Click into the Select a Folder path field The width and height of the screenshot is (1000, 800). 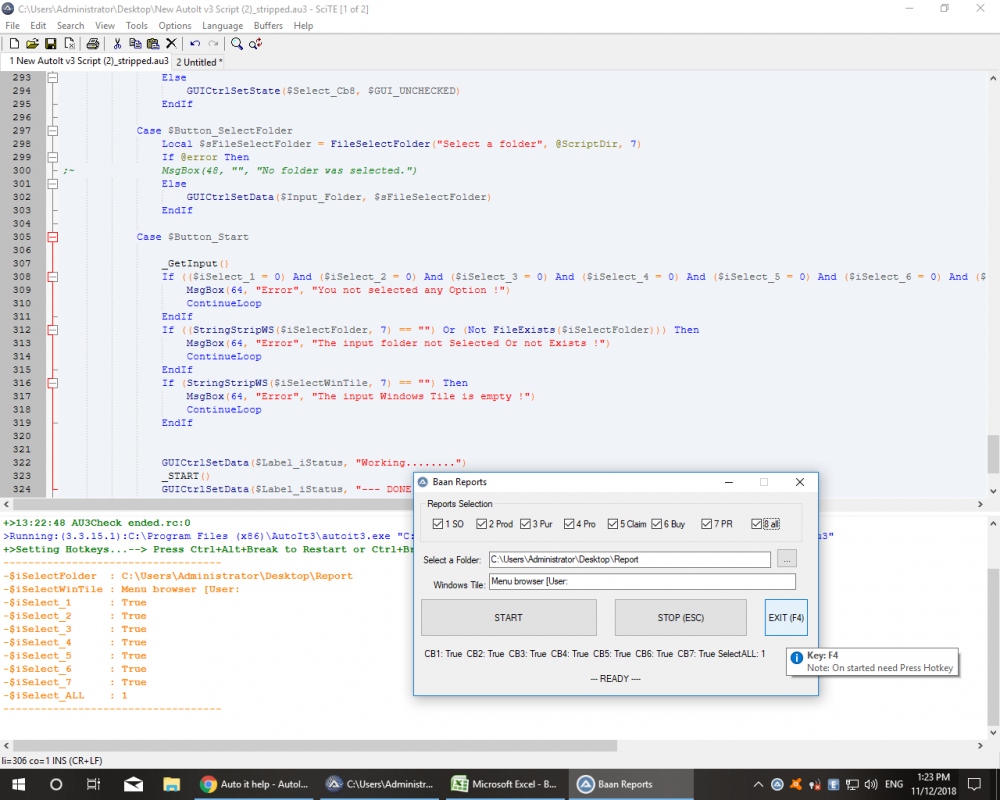(630, 559)
